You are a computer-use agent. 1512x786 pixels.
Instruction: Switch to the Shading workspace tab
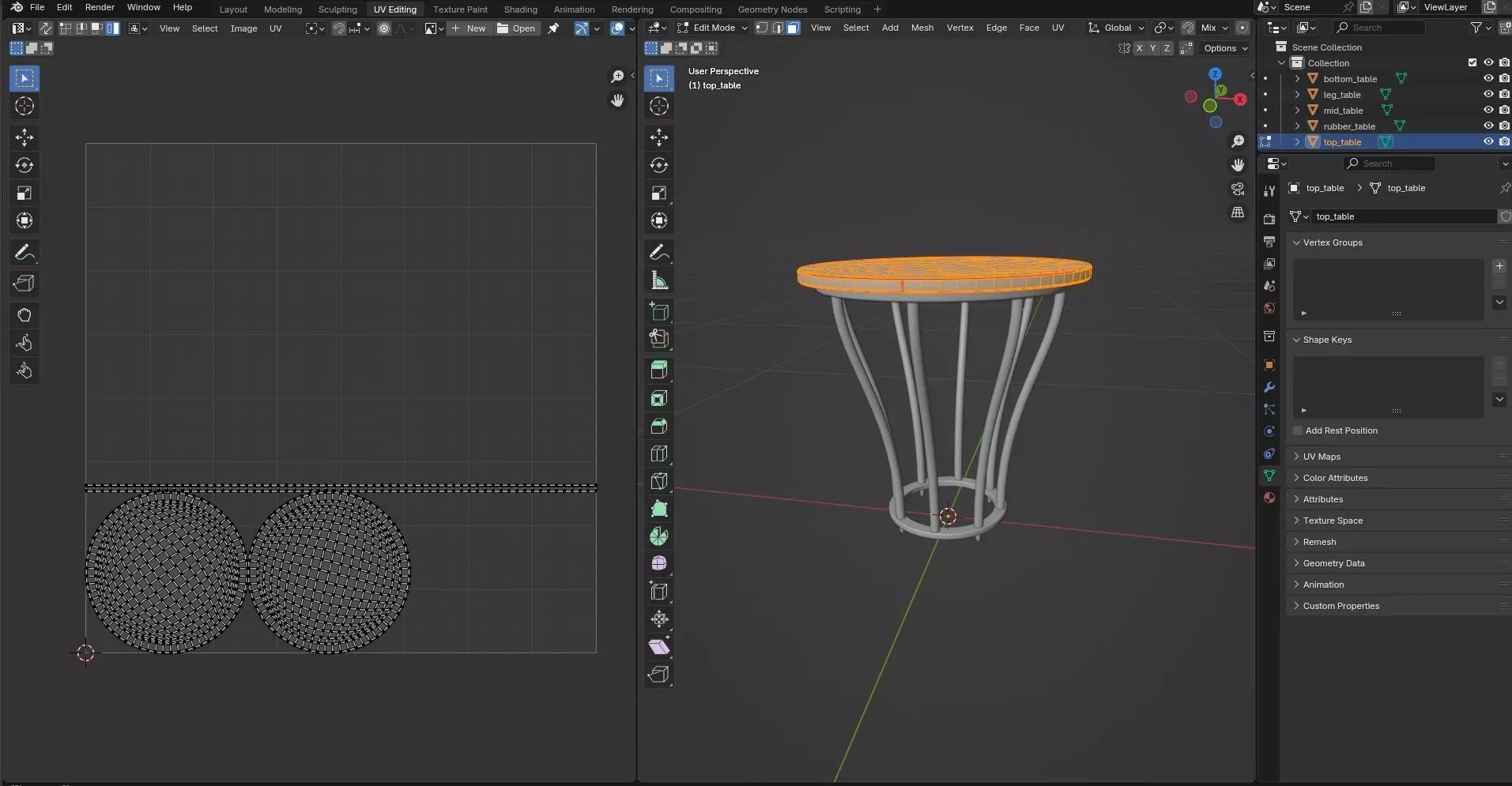point(520,9)
